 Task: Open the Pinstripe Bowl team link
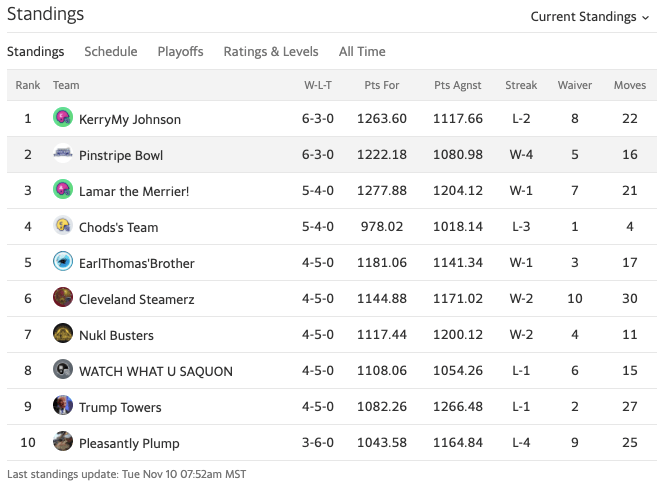pos(121,155)
